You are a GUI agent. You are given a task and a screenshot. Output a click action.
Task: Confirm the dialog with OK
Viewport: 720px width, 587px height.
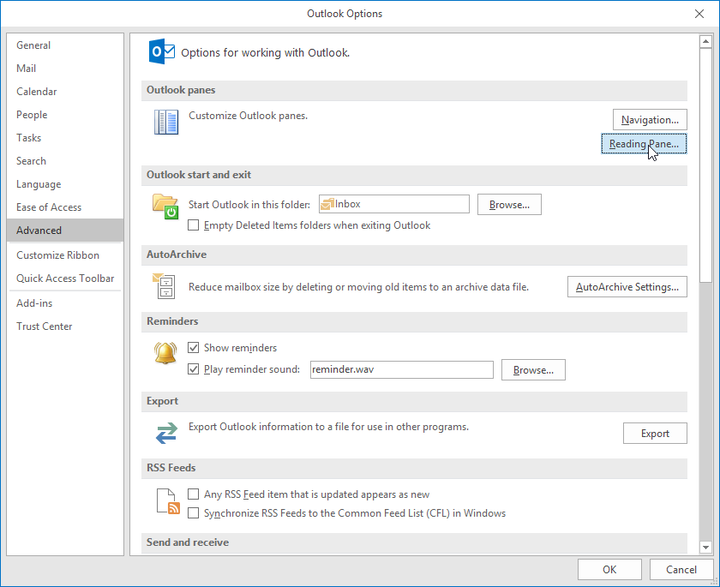(609, 570)
